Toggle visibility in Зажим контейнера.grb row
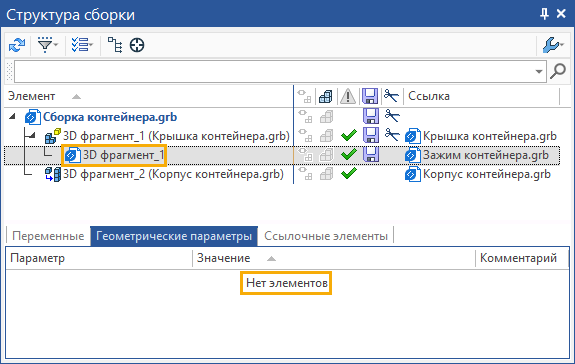The image size is (575, 364). pos(304,155)
